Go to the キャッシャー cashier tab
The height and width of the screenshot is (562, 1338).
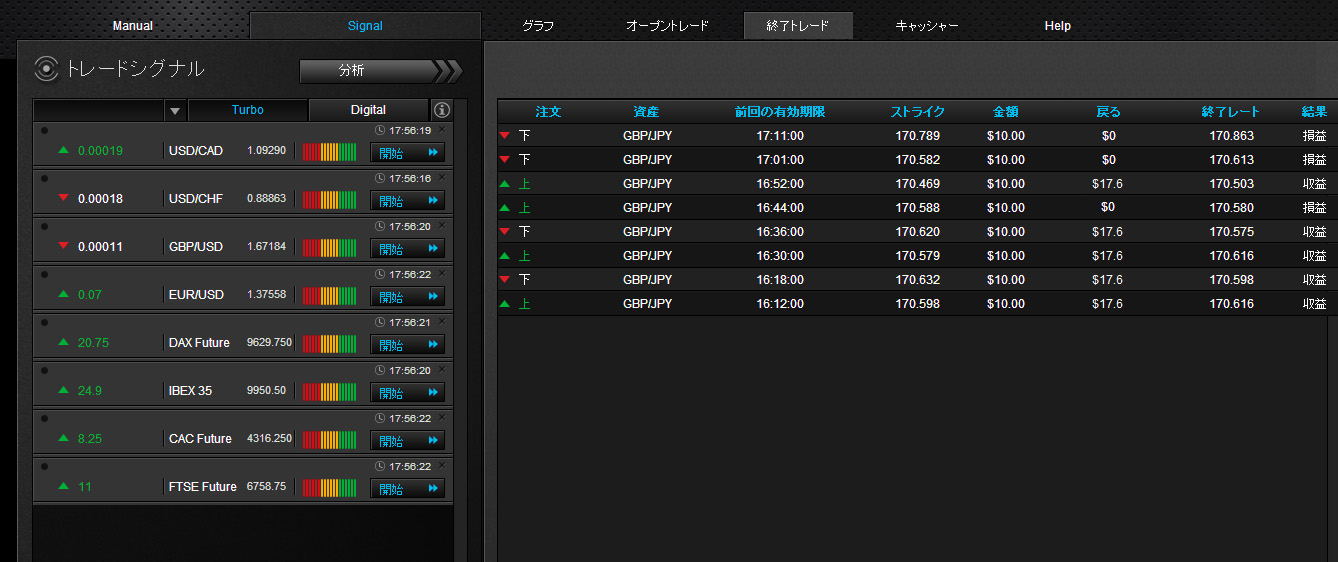point(927,26)
